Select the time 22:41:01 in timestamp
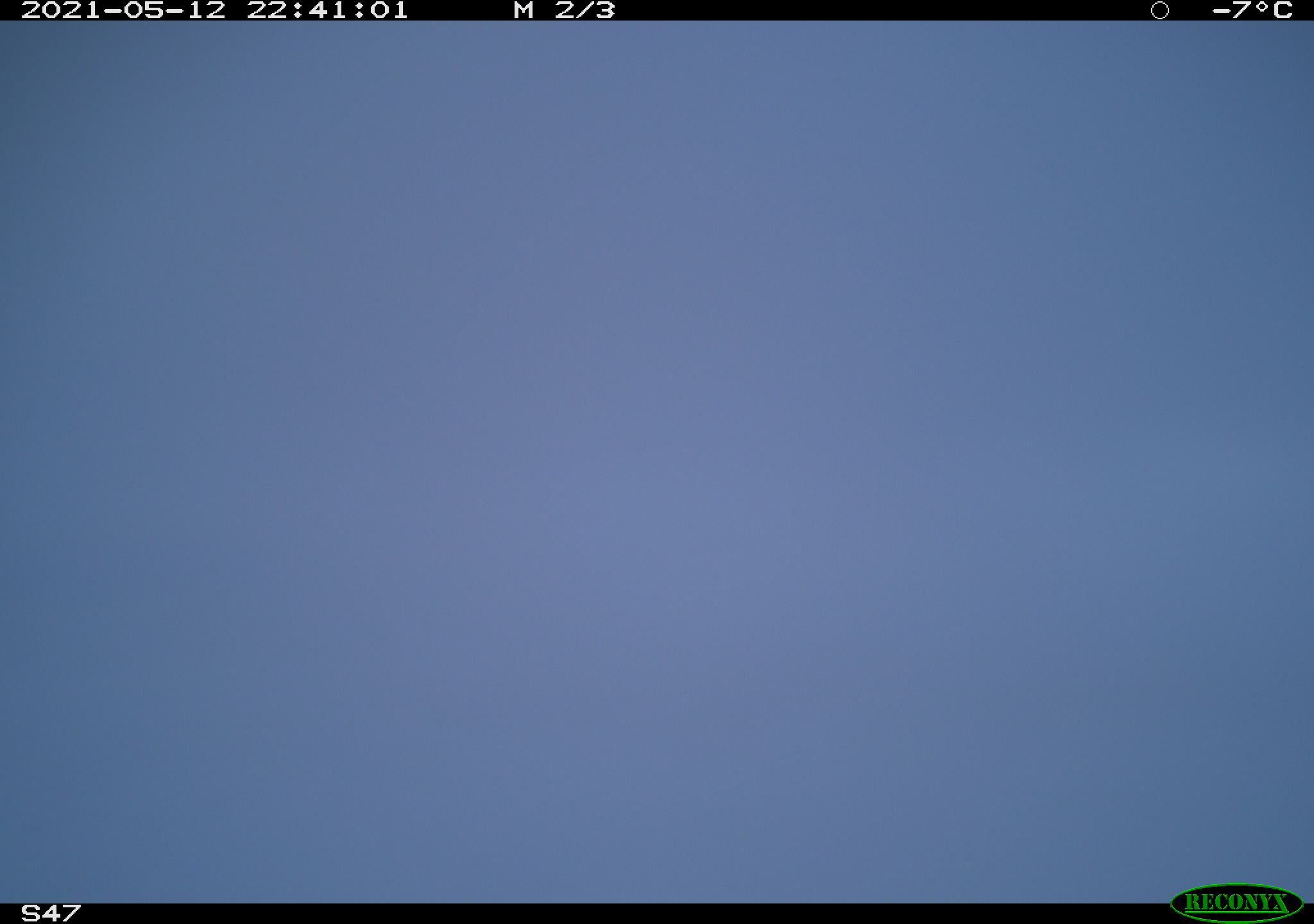The height and width of the screenshot is (924, 1314). pyautogui.click(x=327, y=10)
